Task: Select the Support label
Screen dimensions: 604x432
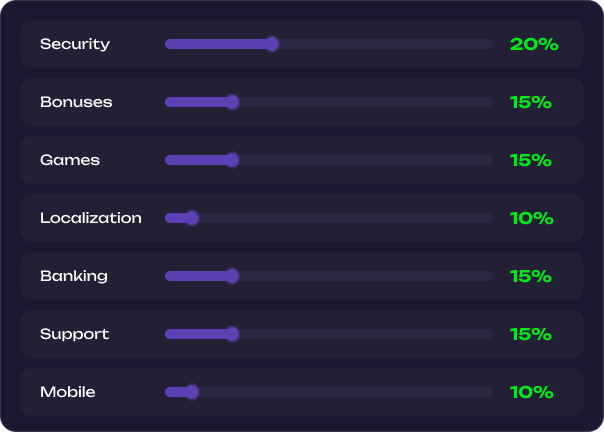Action: pyautogui.click(x=74, y=335)
